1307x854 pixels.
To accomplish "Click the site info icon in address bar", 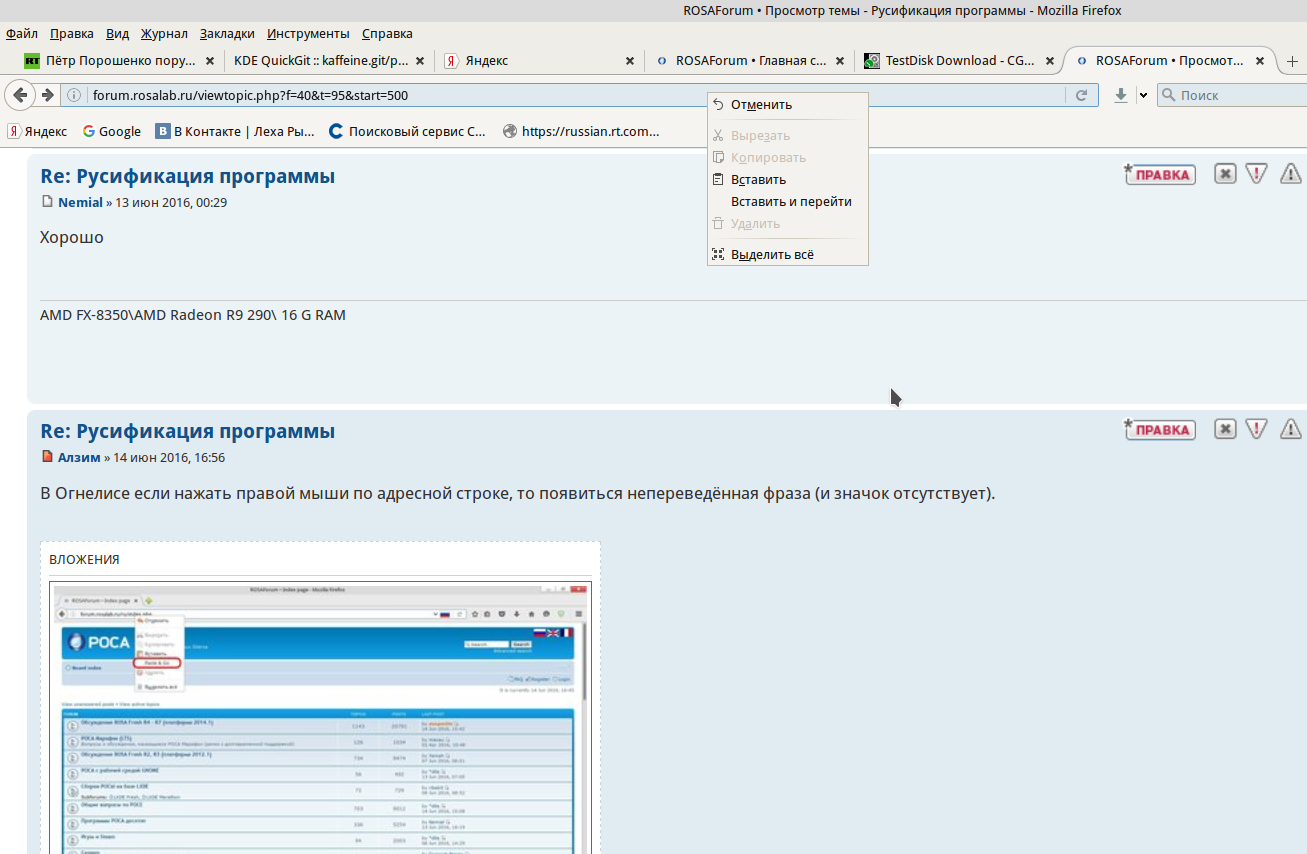I will tap(76, 96).
